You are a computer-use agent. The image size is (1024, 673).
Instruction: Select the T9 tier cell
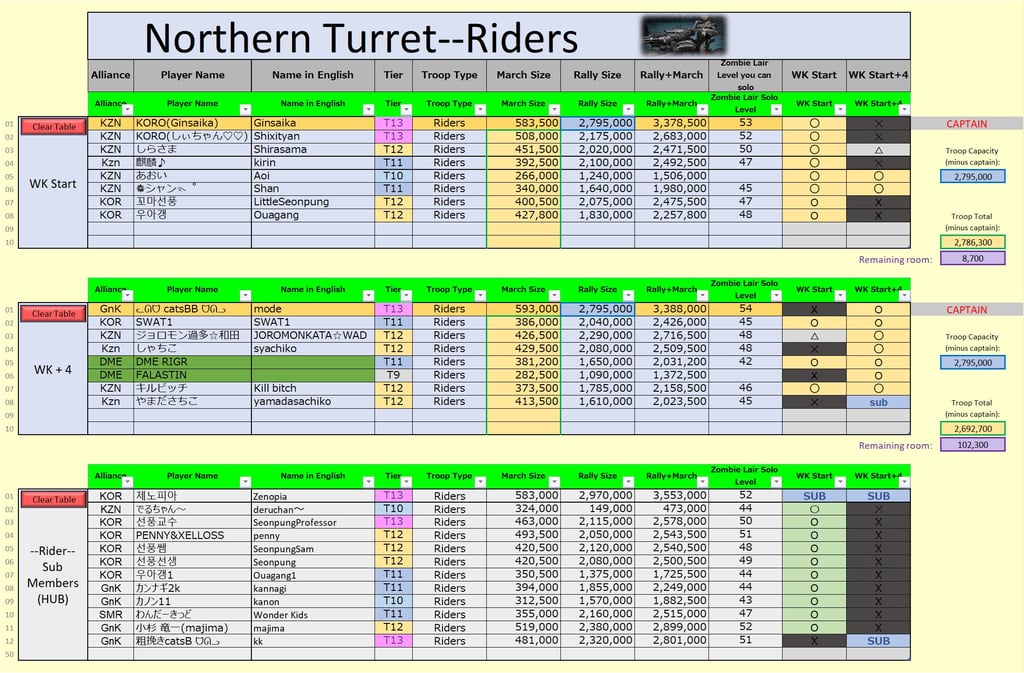(x=393, y=375)
